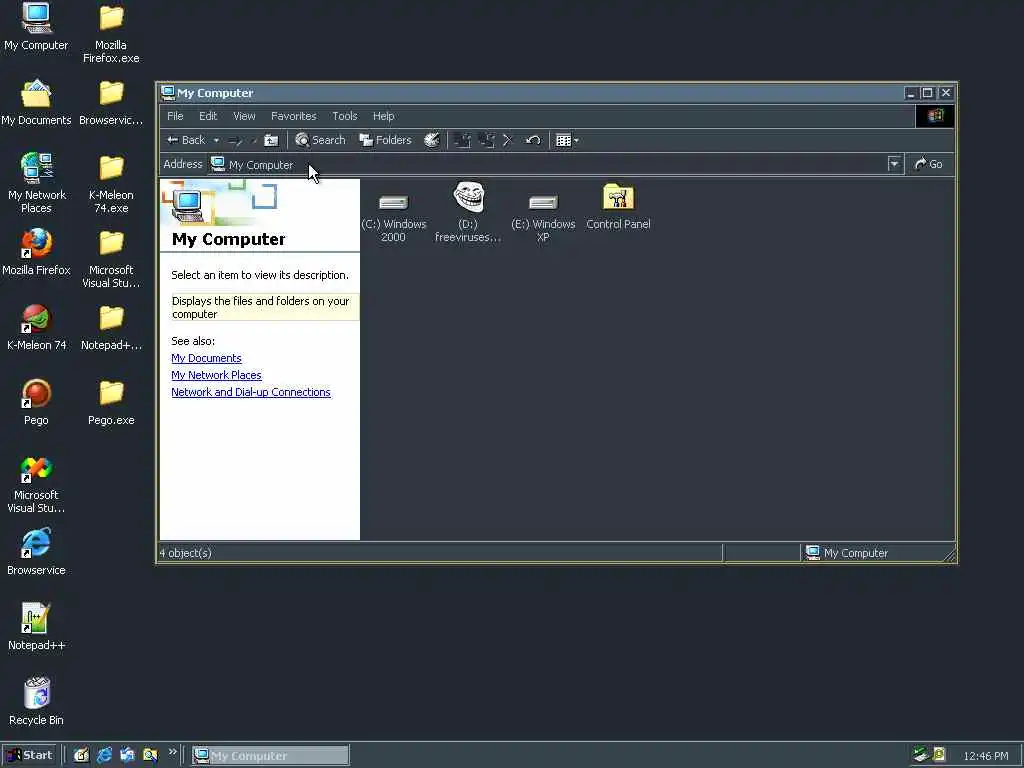Click the Forward arrow button
The width and height of the screenshot is (1024, 768).
236,140
